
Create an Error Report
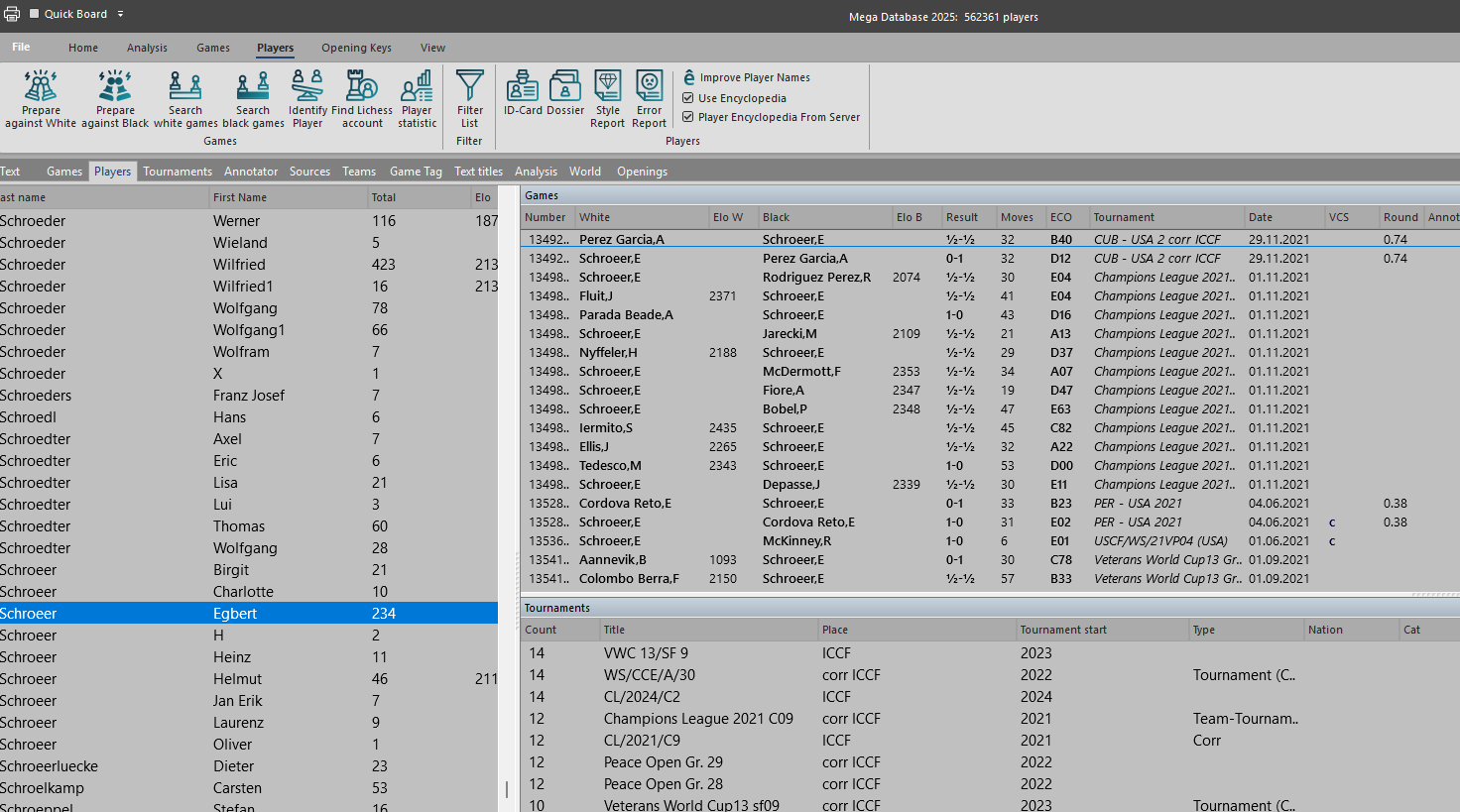[650, 98]
